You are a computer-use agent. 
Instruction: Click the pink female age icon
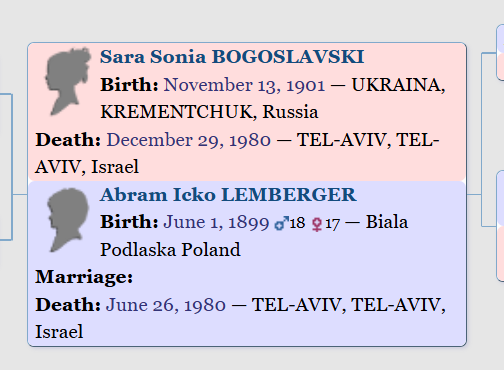point(317,224)
